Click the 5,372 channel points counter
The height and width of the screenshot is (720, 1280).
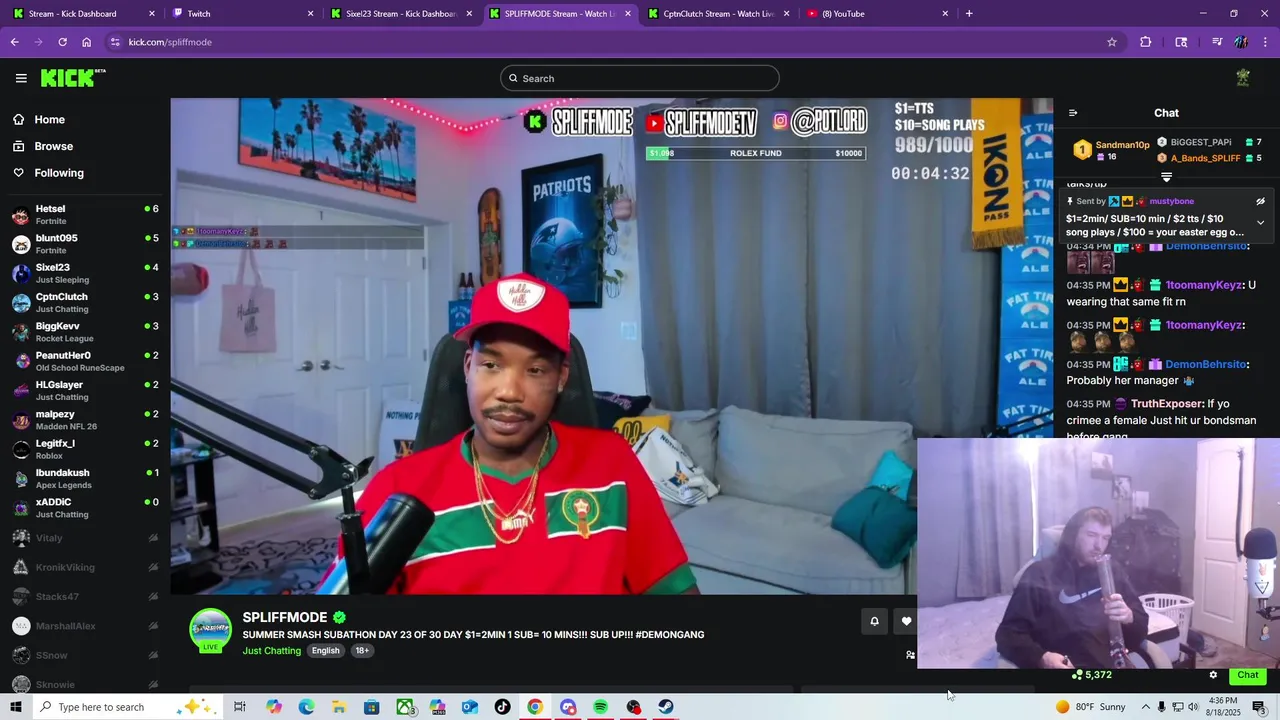tap(1091, 675)
